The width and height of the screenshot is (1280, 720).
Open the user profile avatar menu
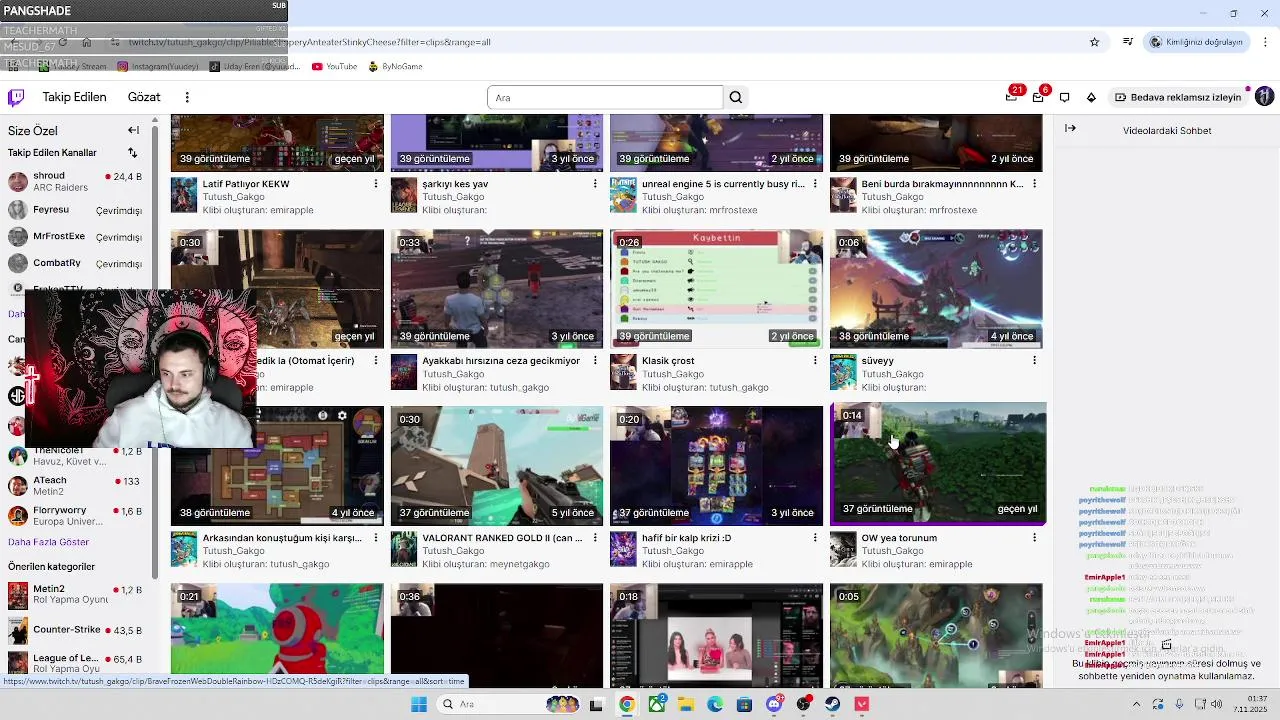(1264, 97)
